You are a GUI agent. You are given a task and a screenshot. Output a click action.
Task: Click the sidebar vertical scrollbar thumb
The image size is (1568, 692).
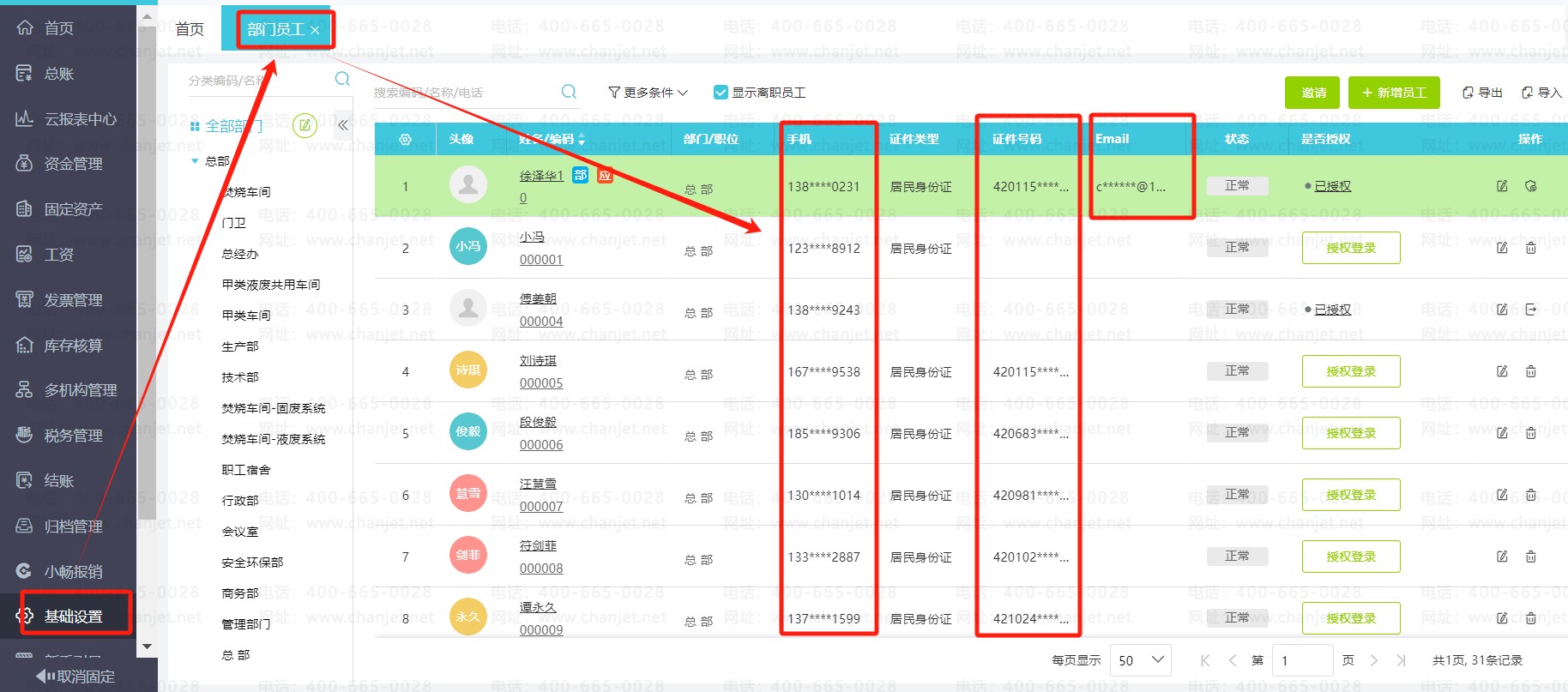[x=147, y=283]
